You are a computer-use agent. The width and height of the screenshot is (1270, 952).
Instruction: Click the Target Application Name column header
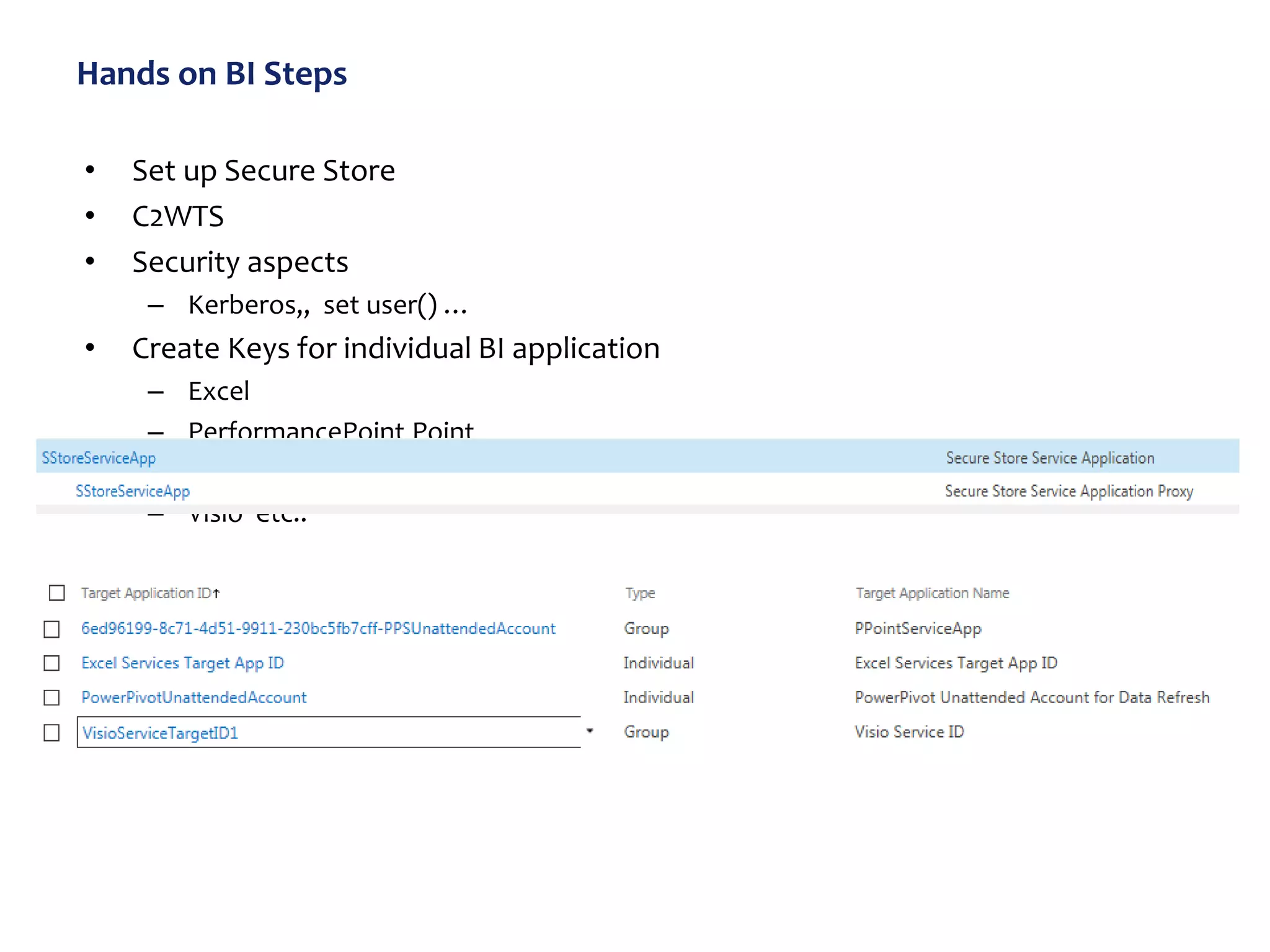pos(932,593)
